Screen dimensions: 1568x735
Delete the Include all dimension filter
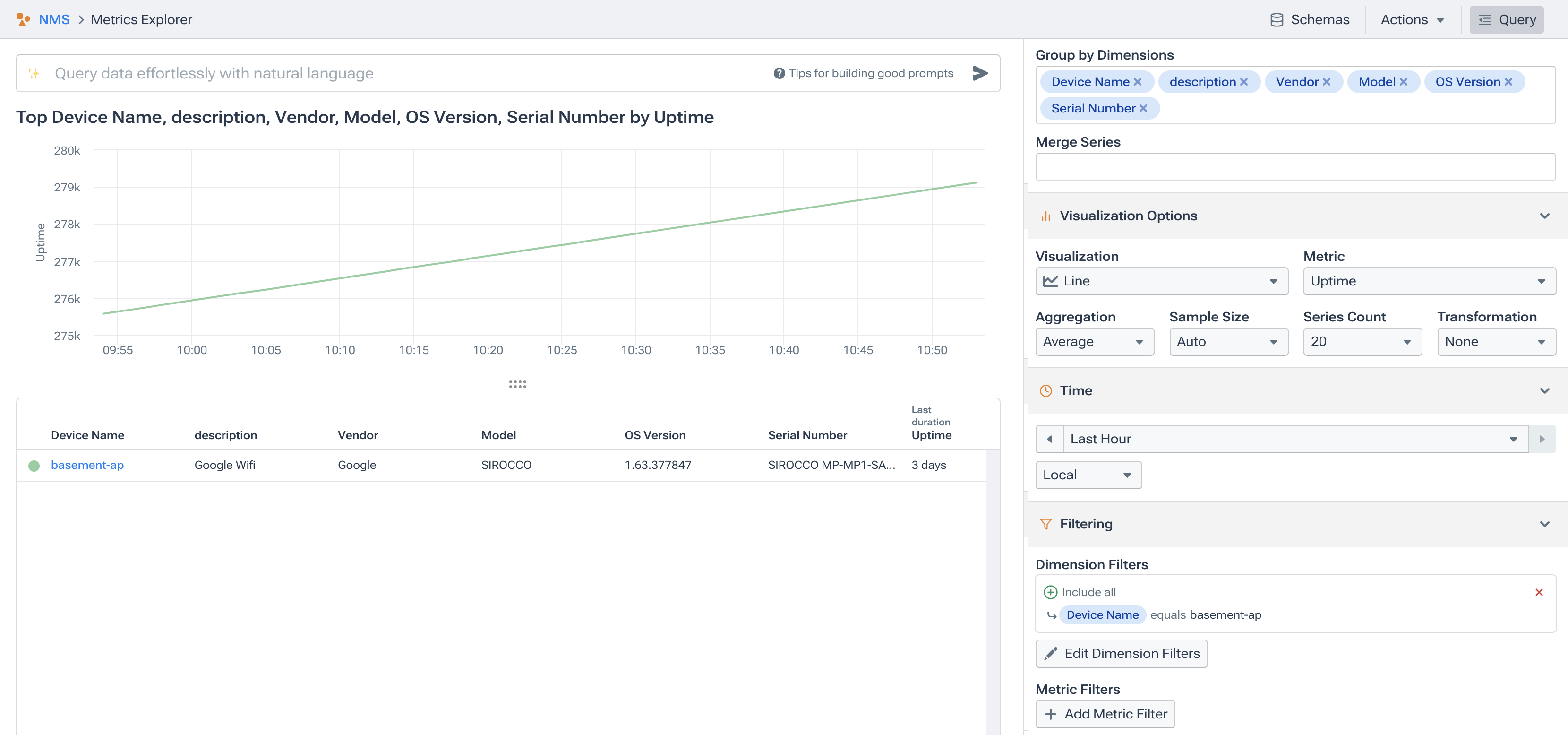[1538, 592]
